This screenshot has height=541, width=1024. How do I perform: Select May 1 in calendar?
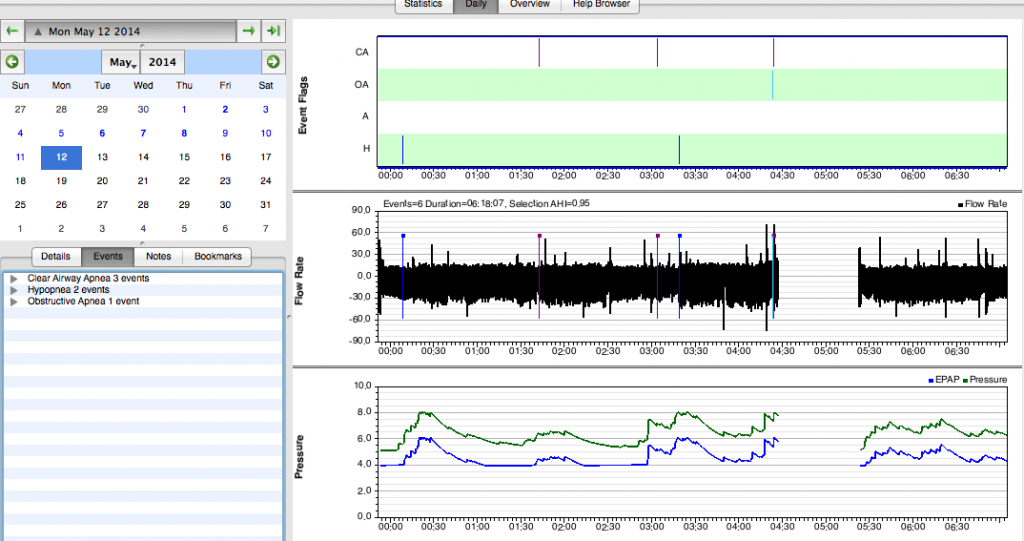(x=184, y=110)
